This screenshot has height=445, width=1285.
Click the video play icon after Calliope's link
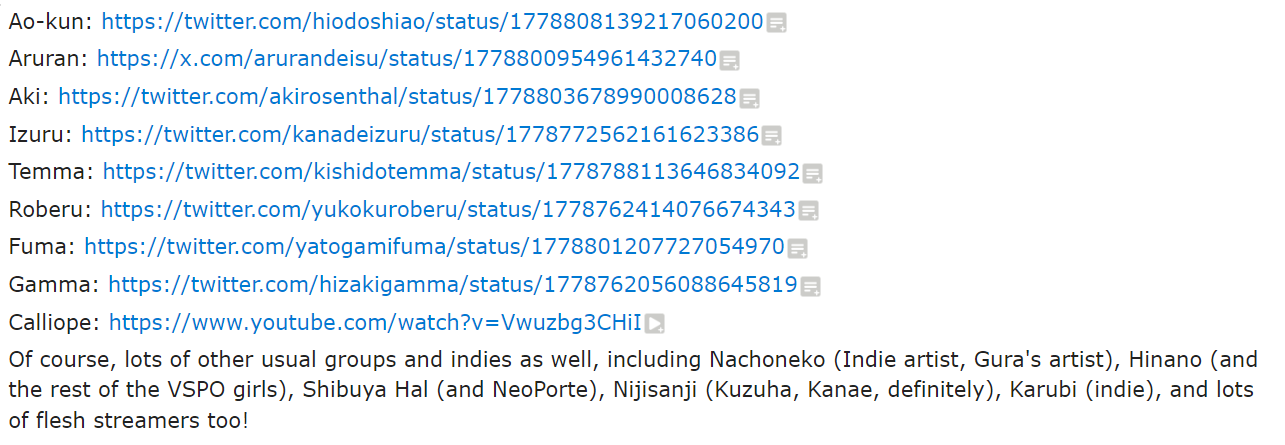(x=655, y=324)
